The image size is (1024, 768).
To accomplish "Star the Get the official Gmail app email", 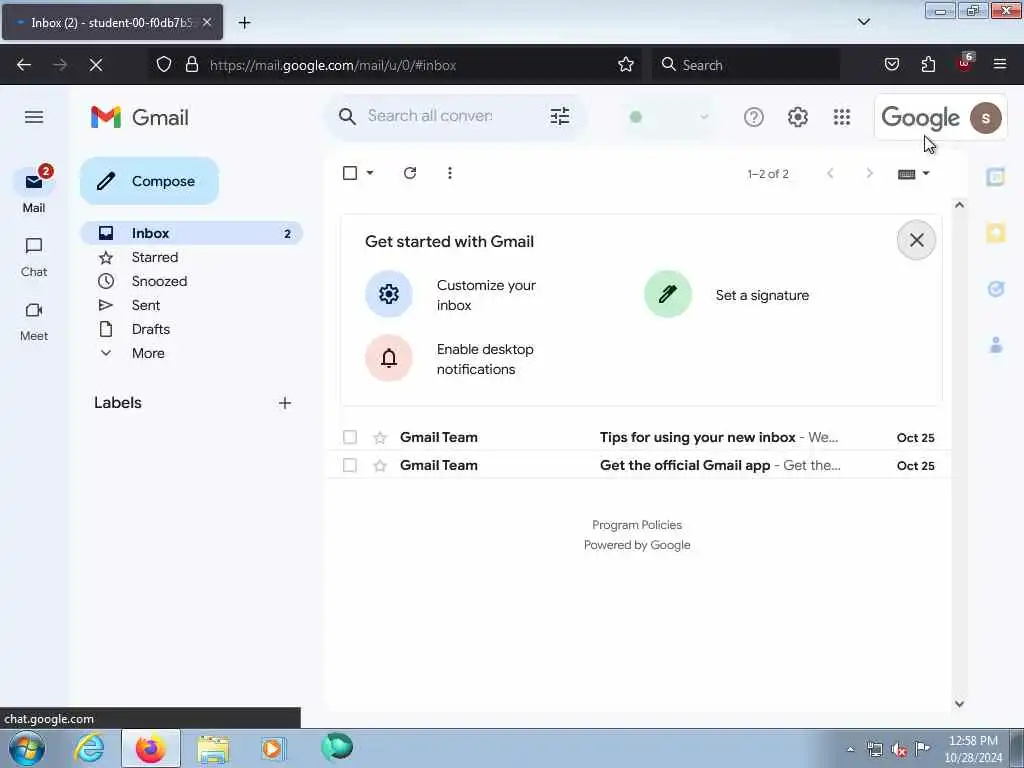I will tap(380, 466).
